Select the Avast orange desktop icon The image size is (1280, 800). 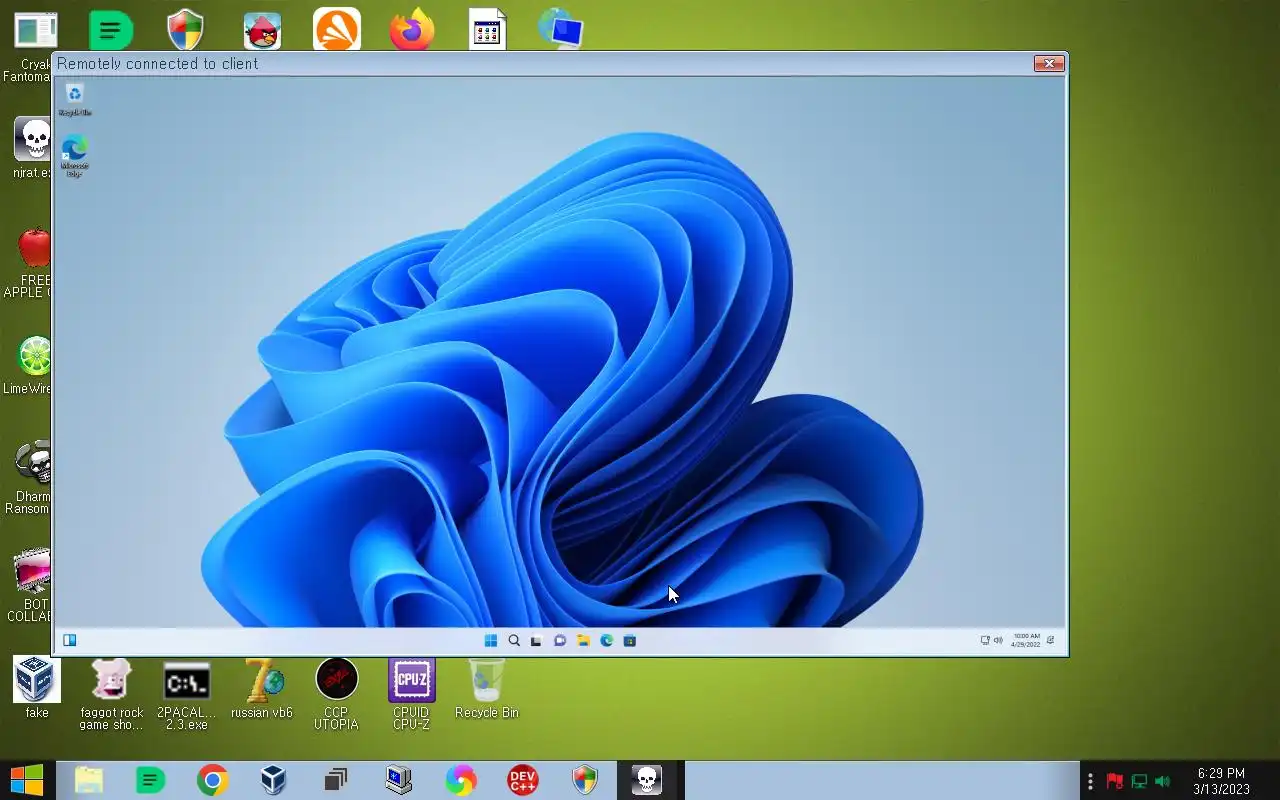[x=337, y=29]
